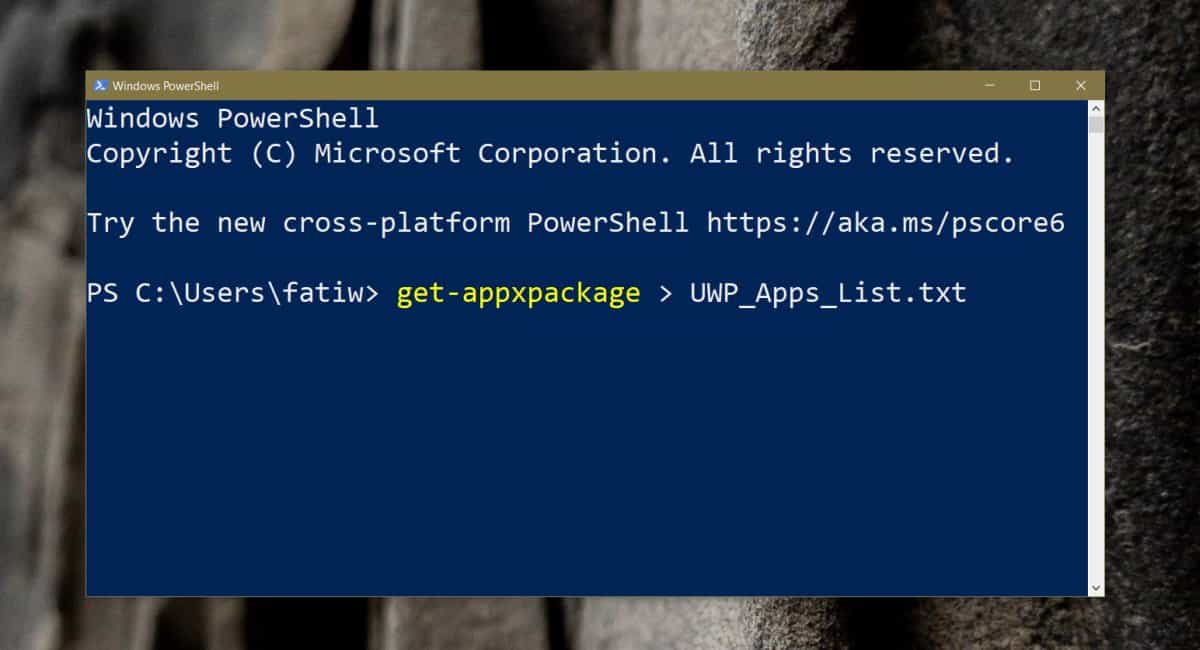
Task: Click the Windows PowerShell title bar text
Action: (164, 86)
